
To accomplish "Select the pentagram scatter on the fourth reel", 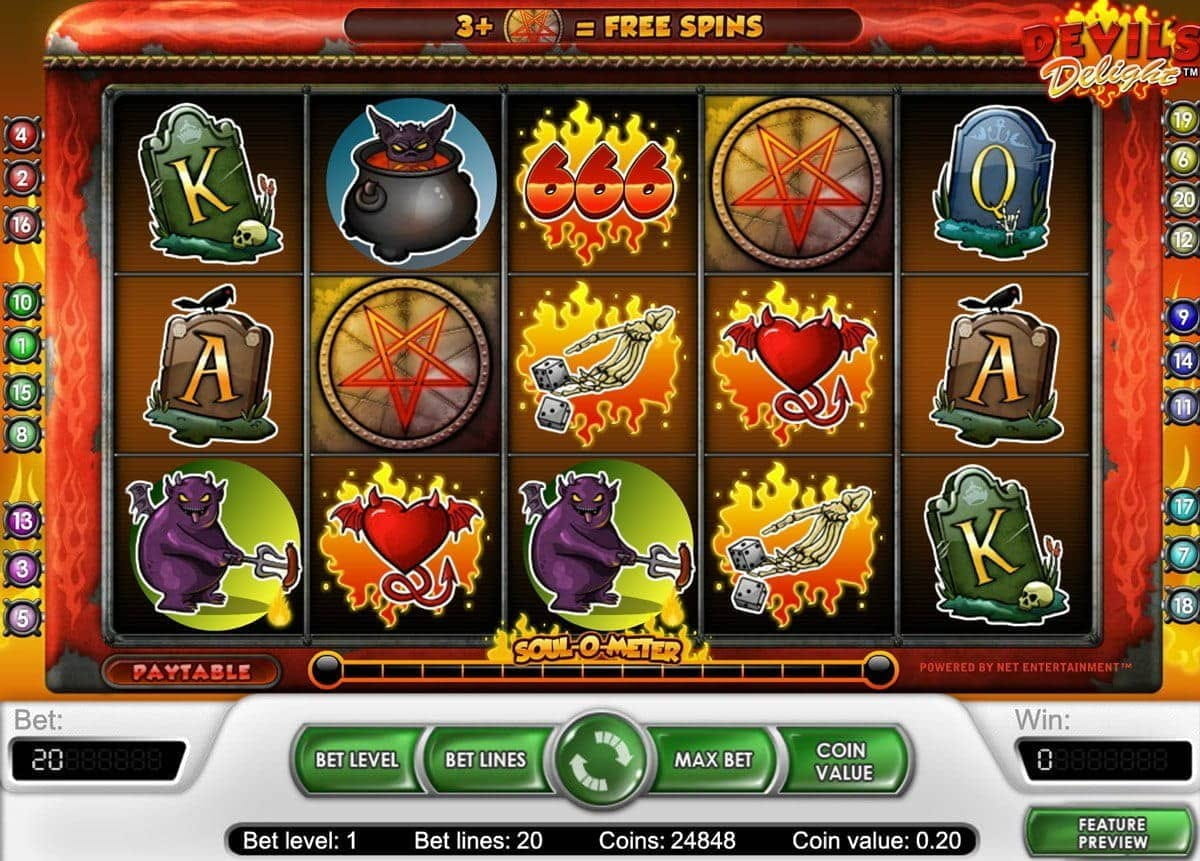I will coord(797,180).
